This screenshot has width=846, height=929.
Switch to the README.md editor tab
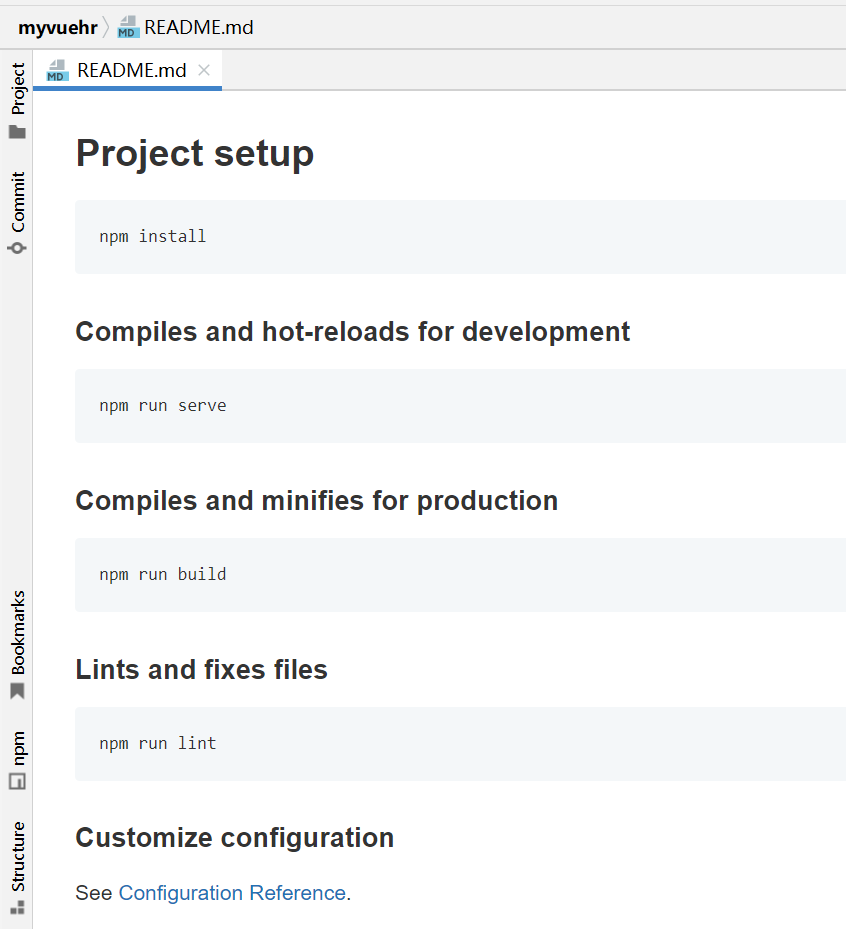pos(127,71)
